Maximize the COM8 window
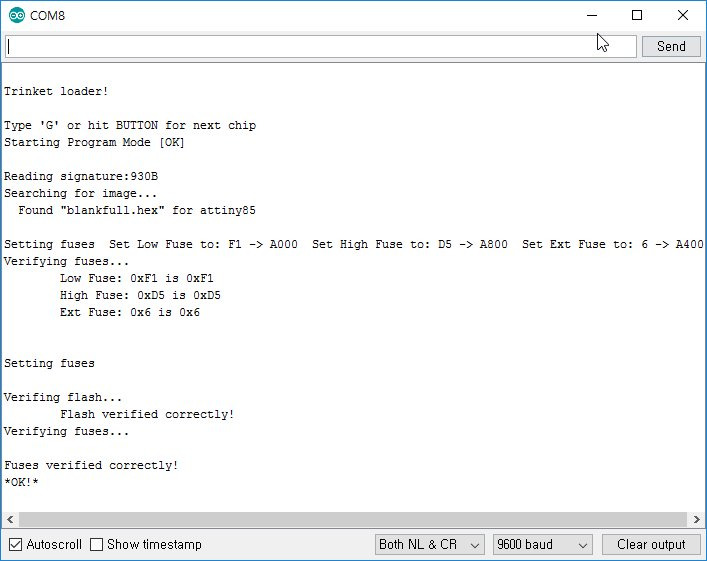The height and width of the screenshot is (561, 707). tap(637, 15)
